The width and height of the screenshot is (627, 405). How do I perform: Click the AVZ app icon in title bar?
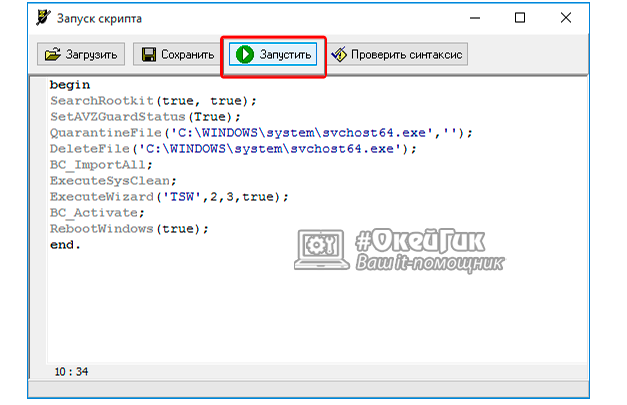click(x=43, y=18)
